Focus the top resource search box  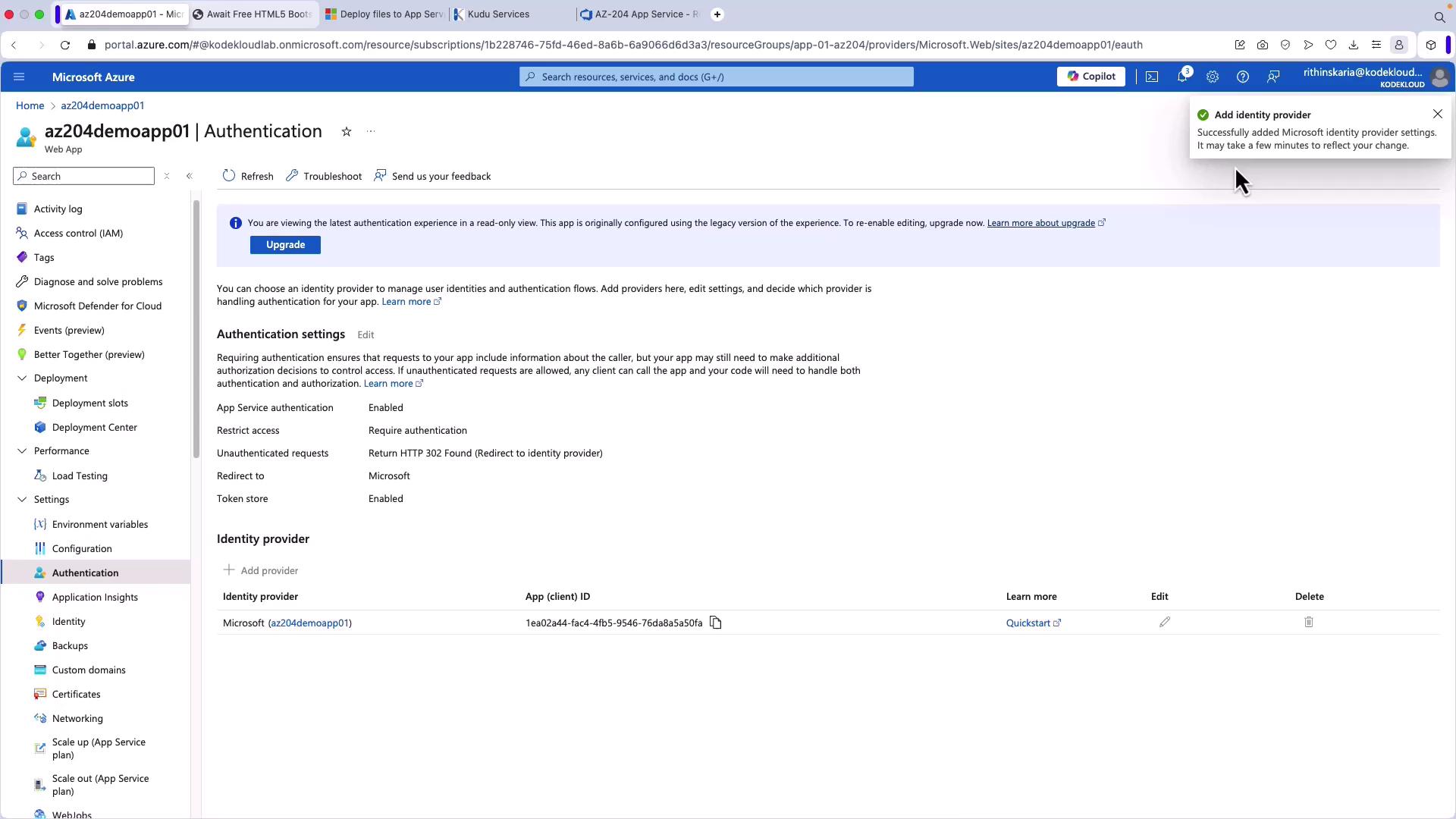pos(716,77)
